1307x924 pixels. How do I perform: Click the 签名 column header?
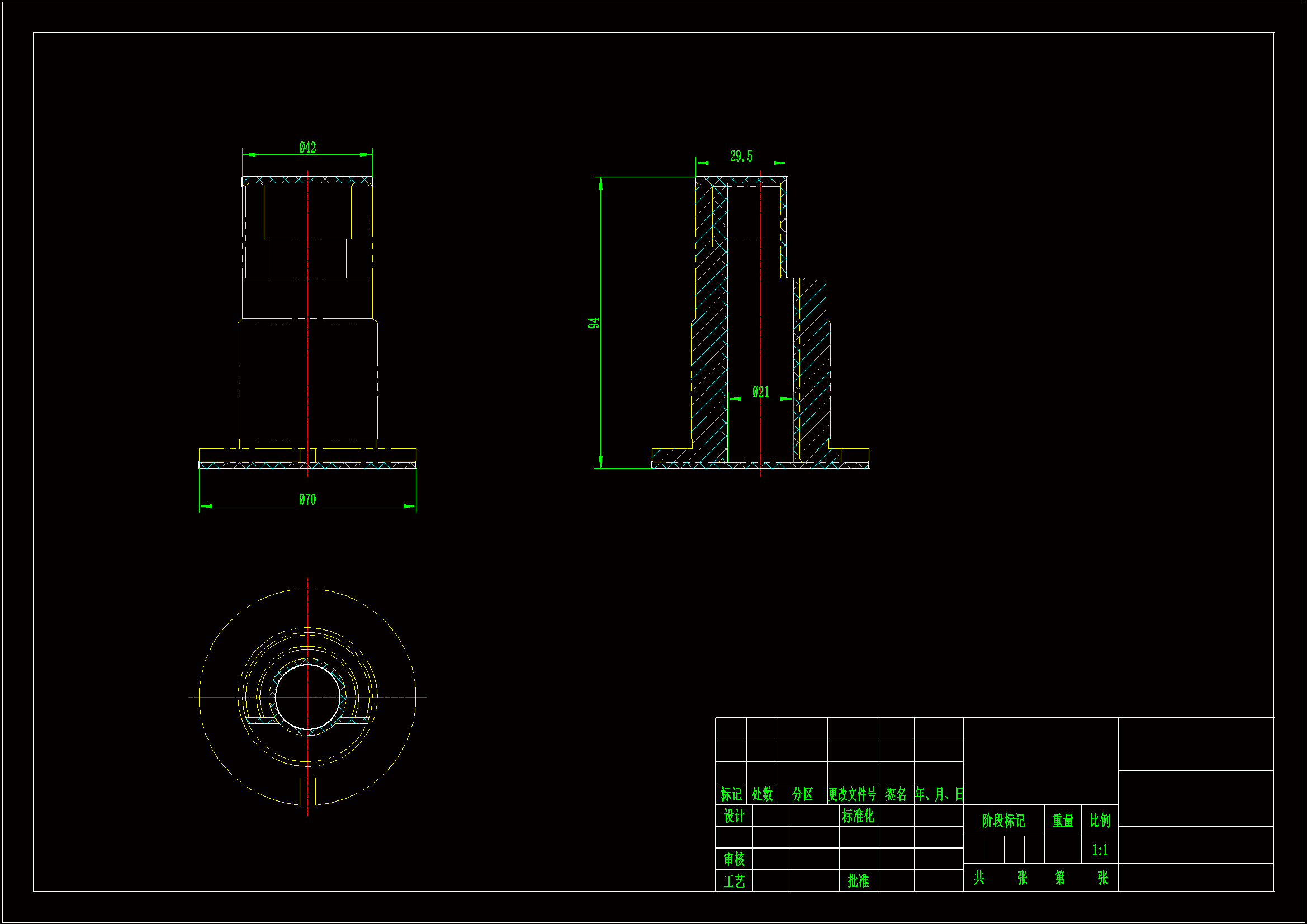(x=896, y=794)
